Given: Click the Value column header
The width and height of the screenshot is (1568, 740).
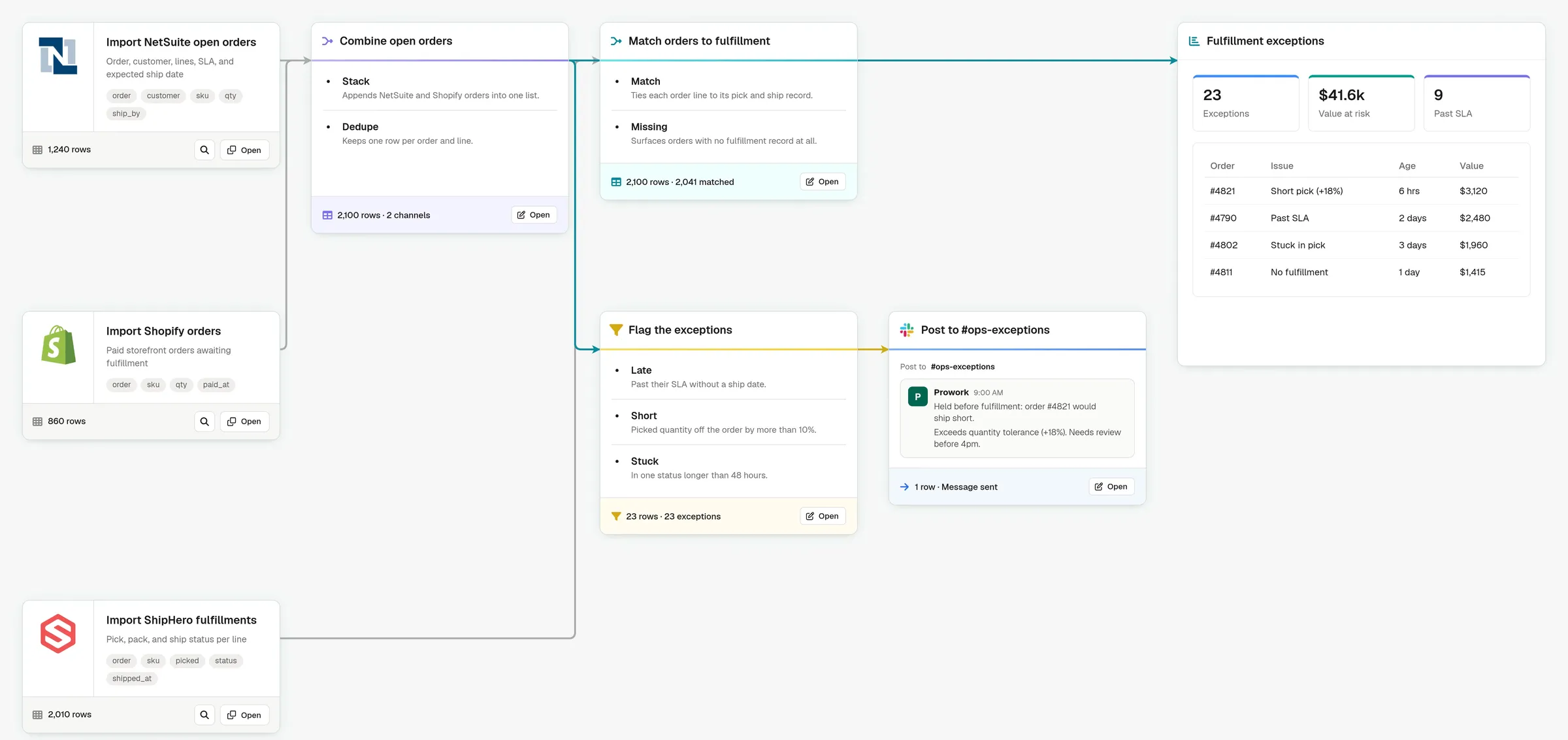Looking at the screenshot, I should [1471, 166].
